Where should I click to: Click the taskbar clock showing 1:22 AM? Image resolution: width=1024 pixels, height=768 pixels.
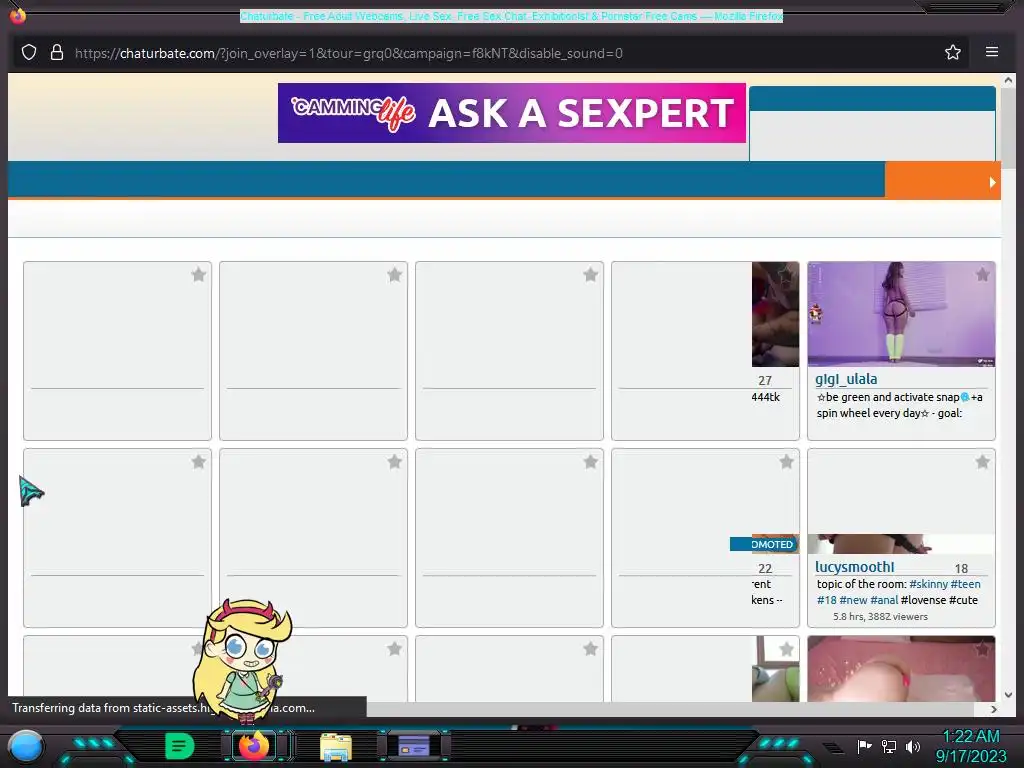(x=971, y=746)
